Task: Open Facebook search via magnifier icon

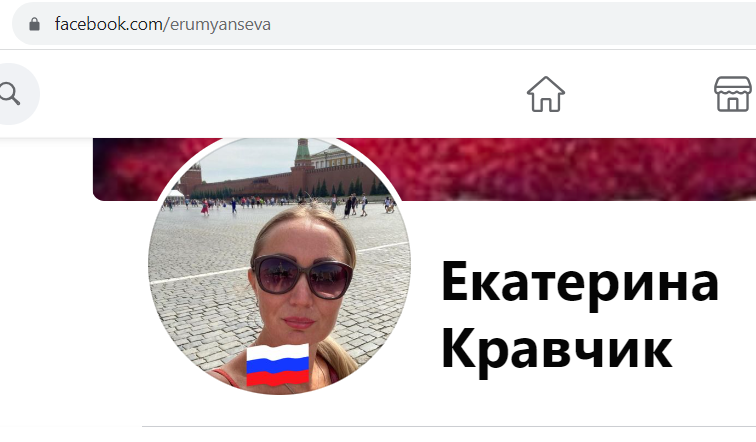Action: (x=10, y=94)
